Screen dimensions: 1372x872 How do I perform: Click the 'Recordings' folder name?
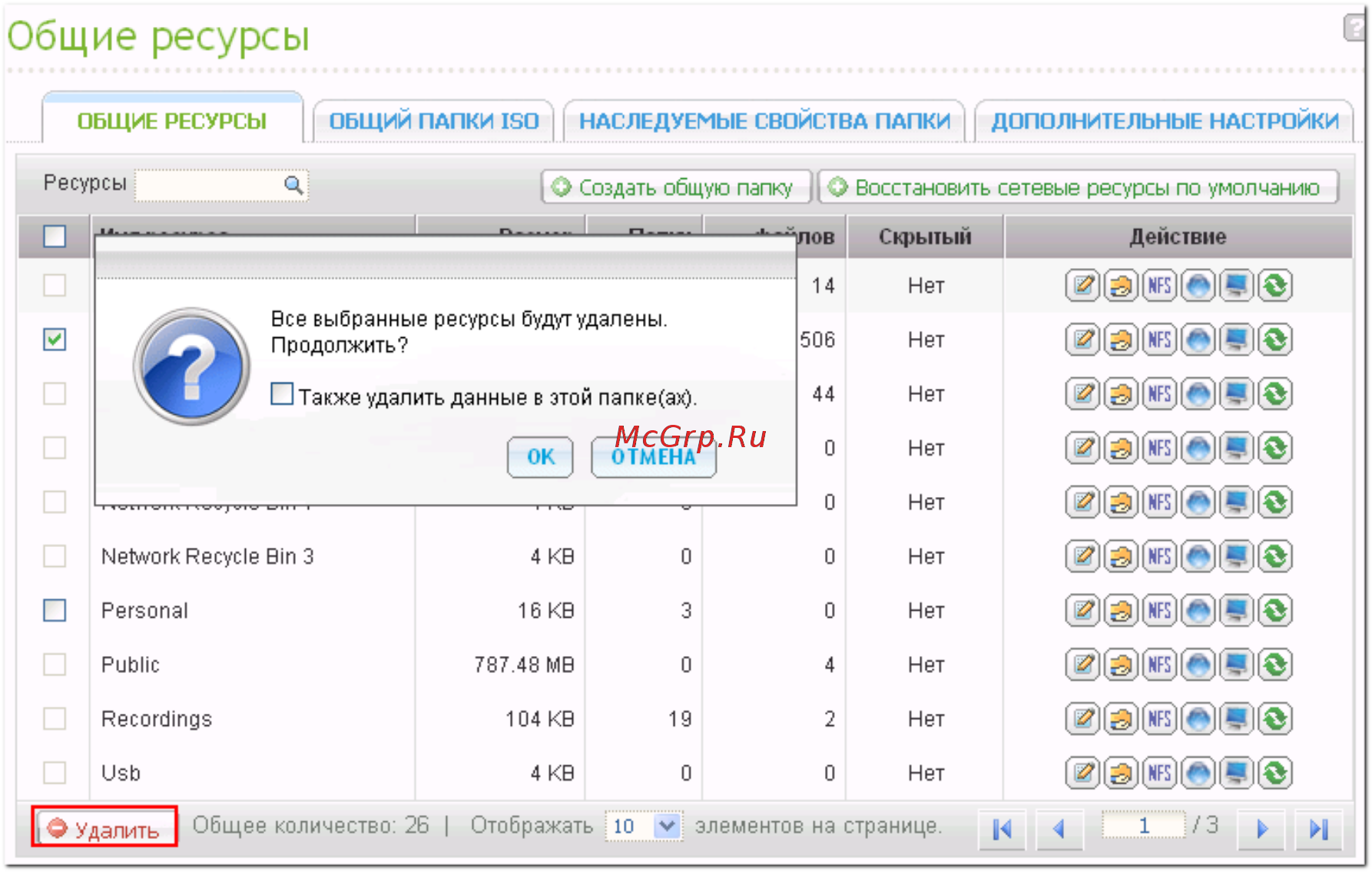[157, 719]
